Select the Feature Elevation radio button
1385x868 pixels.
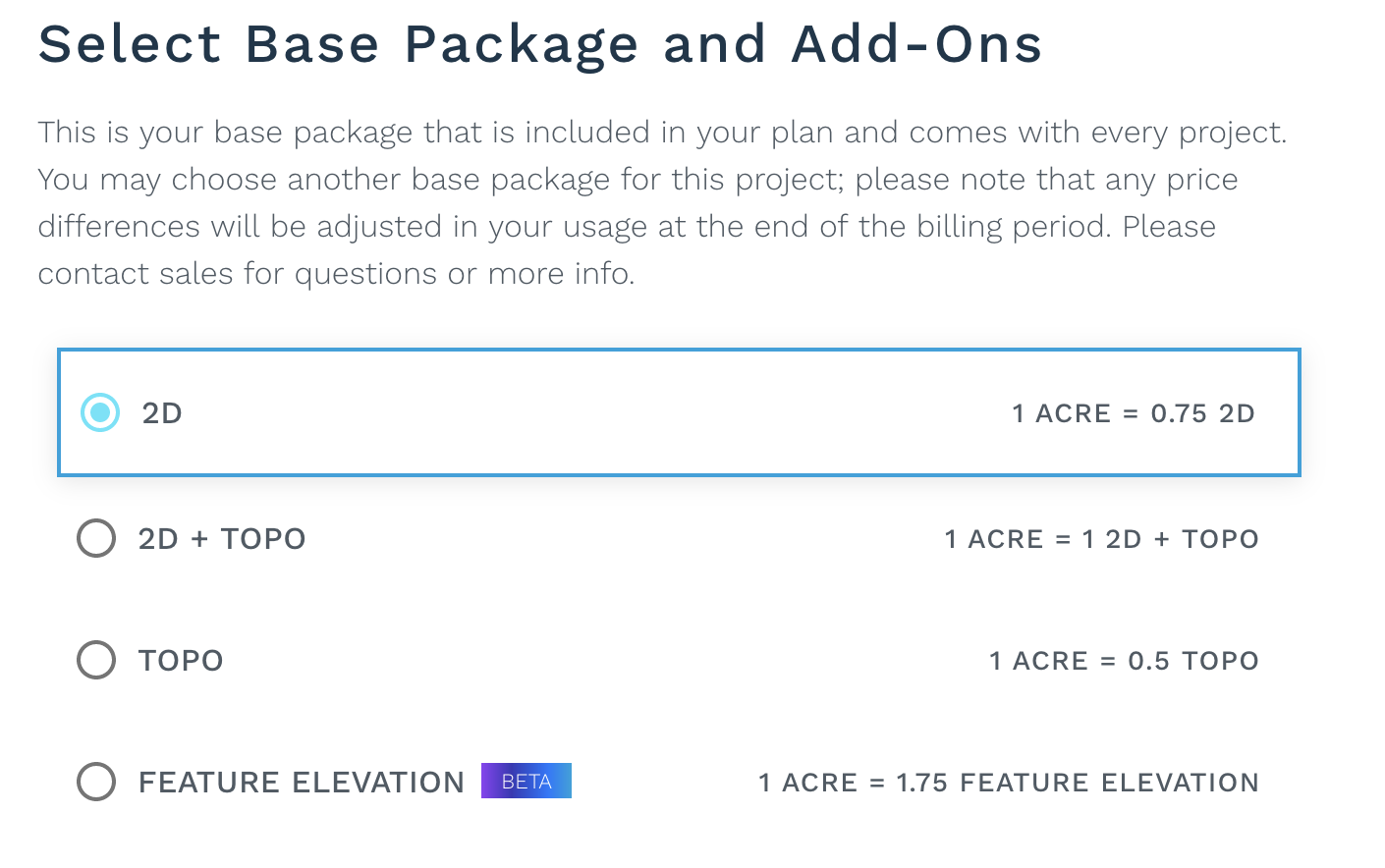pos(96,782)
